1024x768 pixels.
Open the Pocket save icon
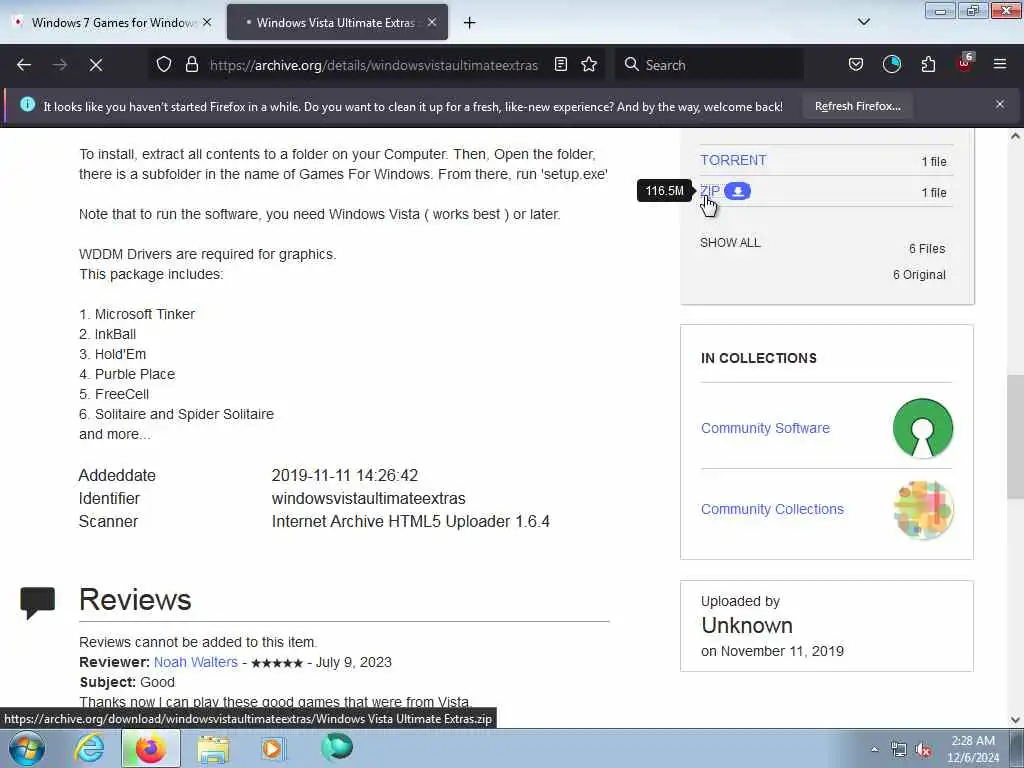tap(856, 65)
